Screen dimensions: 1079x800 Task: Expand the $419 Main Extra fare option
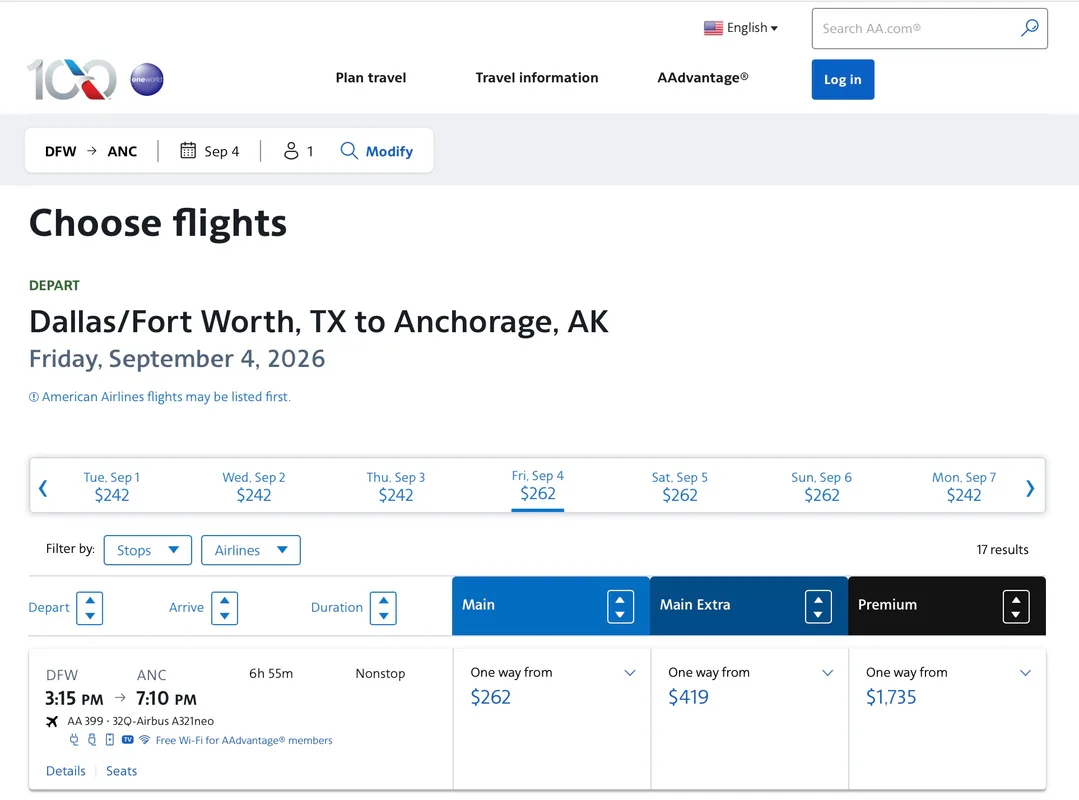pos(828,673)
